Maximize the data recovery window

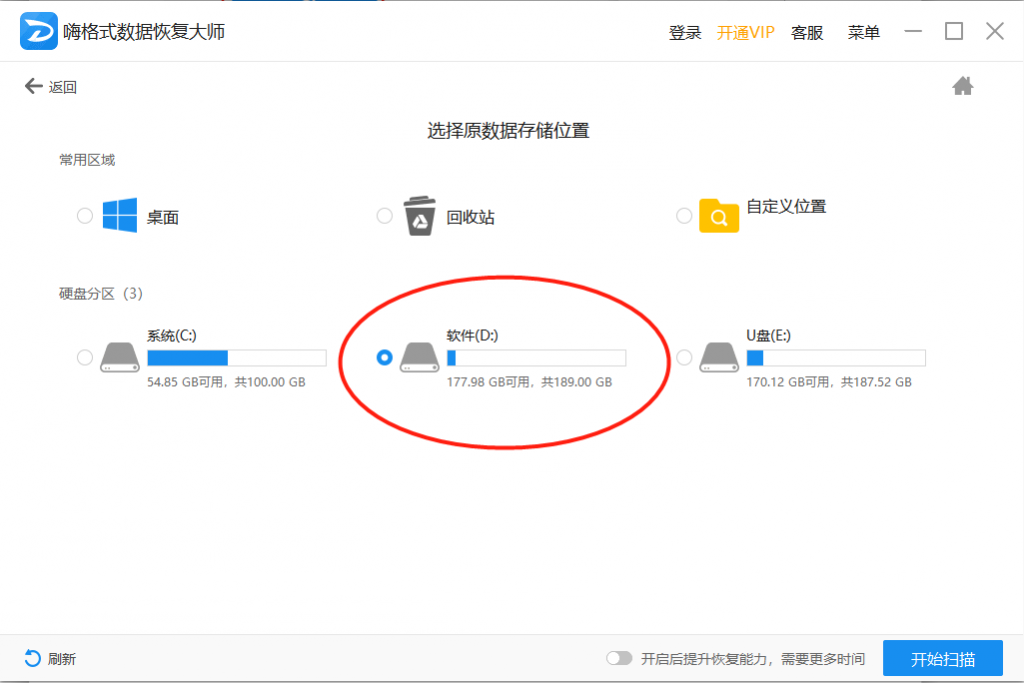pos(954,31)
